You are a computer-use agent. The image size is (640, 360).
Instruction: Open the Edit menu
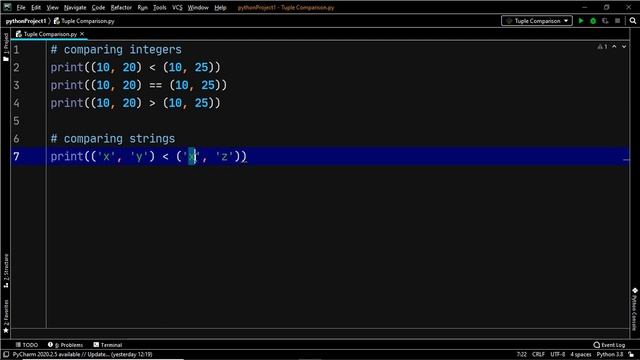tap(36, 7)
